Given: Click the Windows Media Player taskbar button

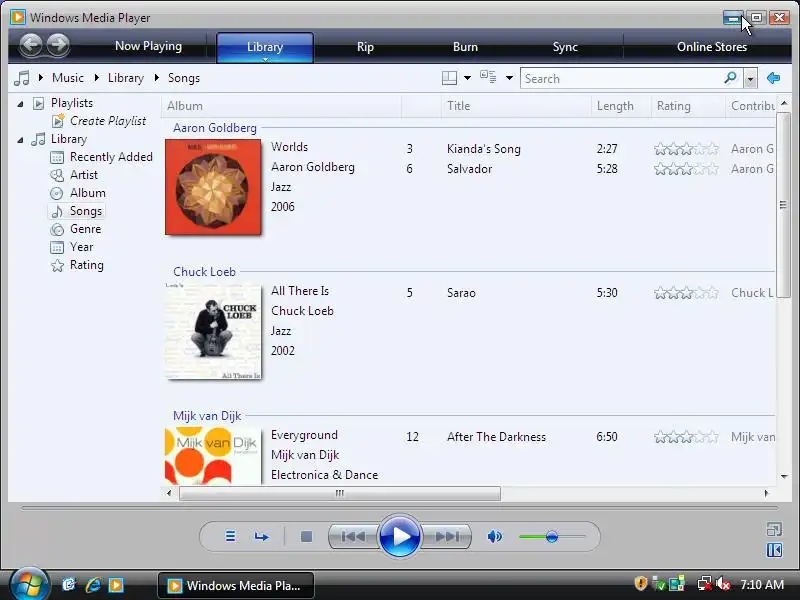Looking at the screenshot, I should click(x=236, y=585).
